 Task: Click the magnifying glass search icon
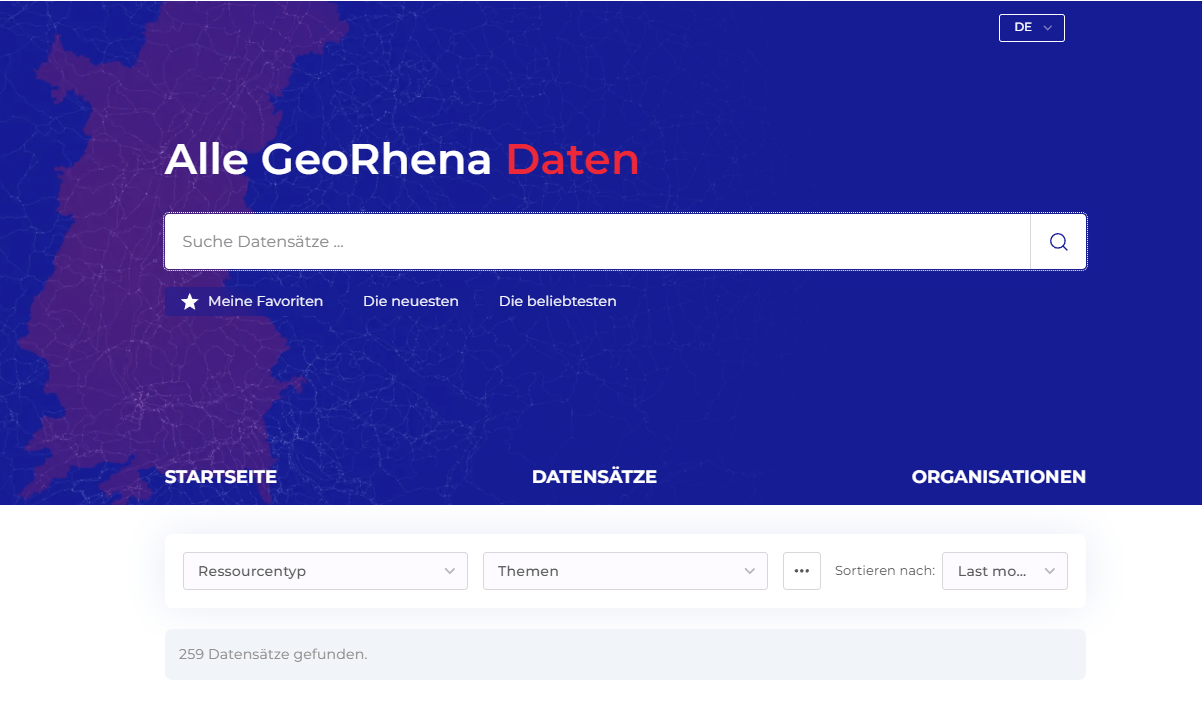1058,242
